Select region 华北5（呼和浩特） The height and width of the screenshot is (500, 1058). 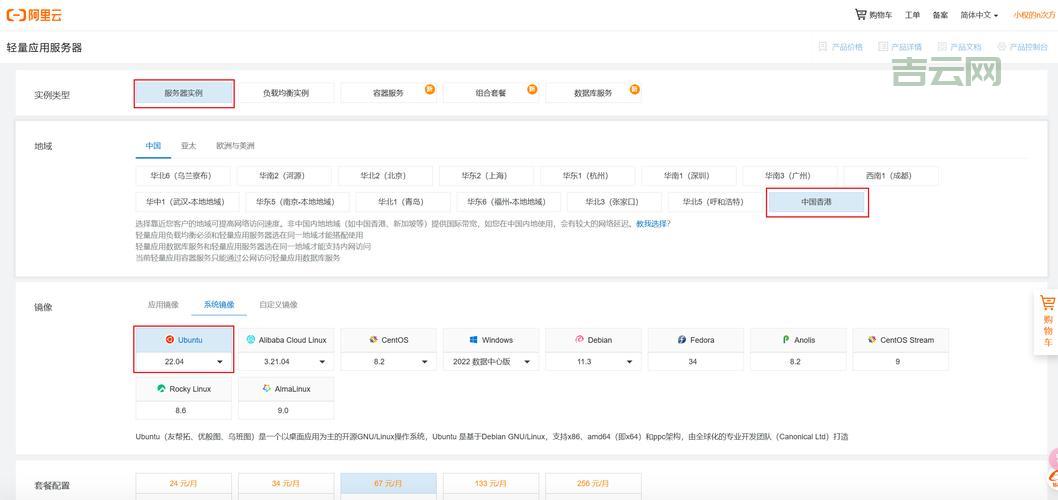tap(713, 202)
